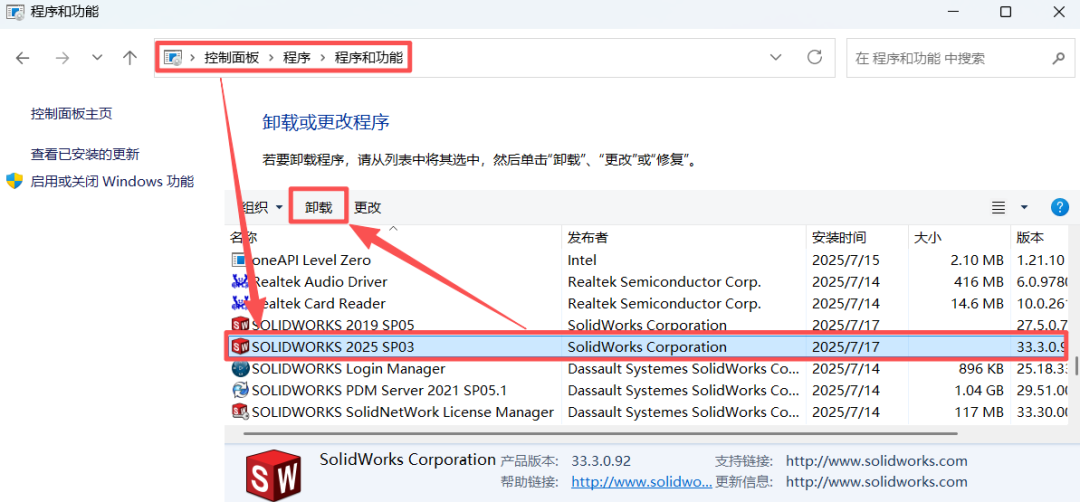Click 2025/7/15 install date cell
This screenshot has width=1080, height=502.
(x=846, y=260)
